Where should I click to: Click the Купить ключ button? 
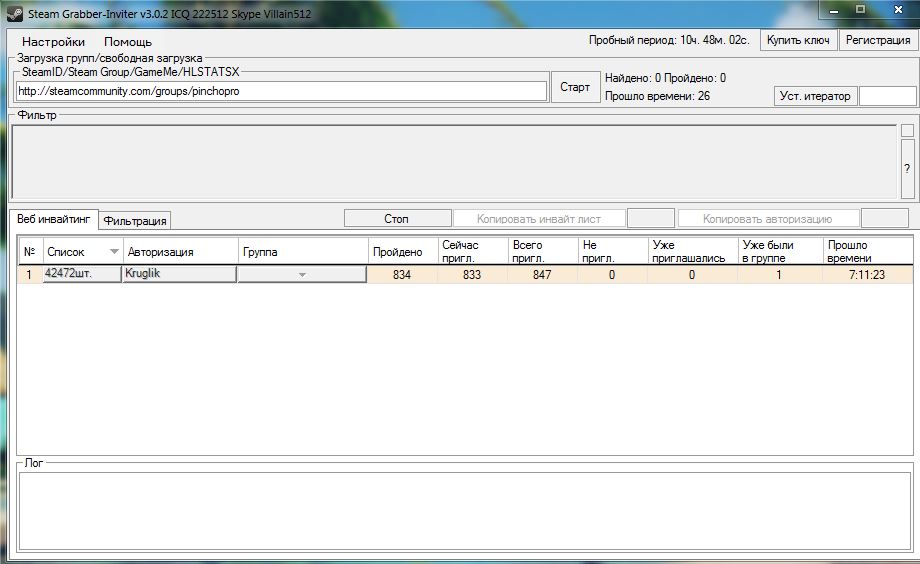coord(798,40)
